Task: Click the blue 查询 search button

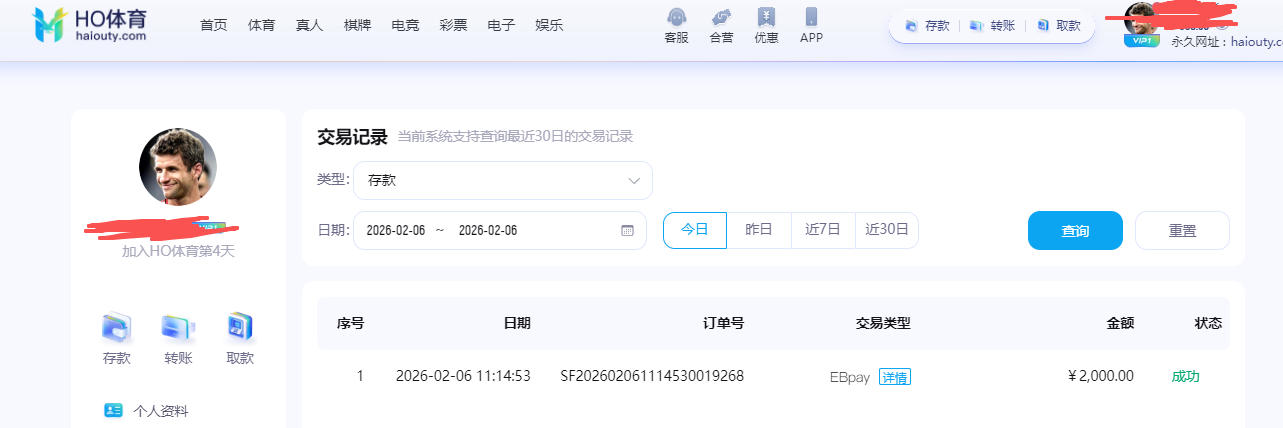Action: (1075, 231)
